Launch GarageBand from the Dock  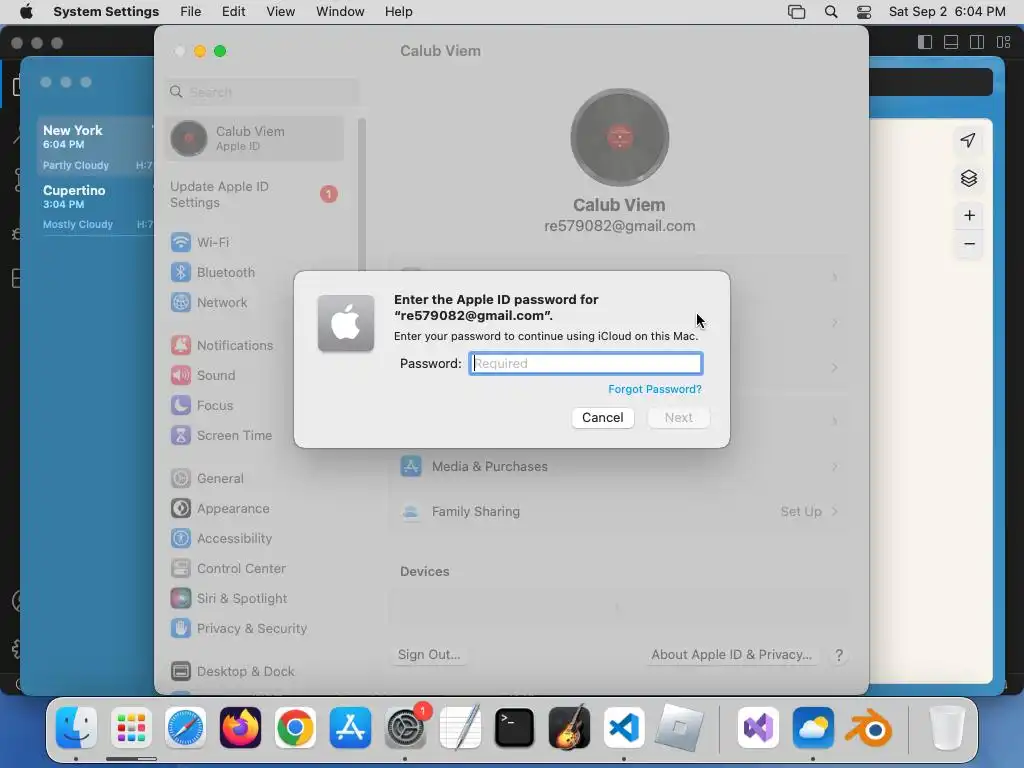[x=569, y=728]
